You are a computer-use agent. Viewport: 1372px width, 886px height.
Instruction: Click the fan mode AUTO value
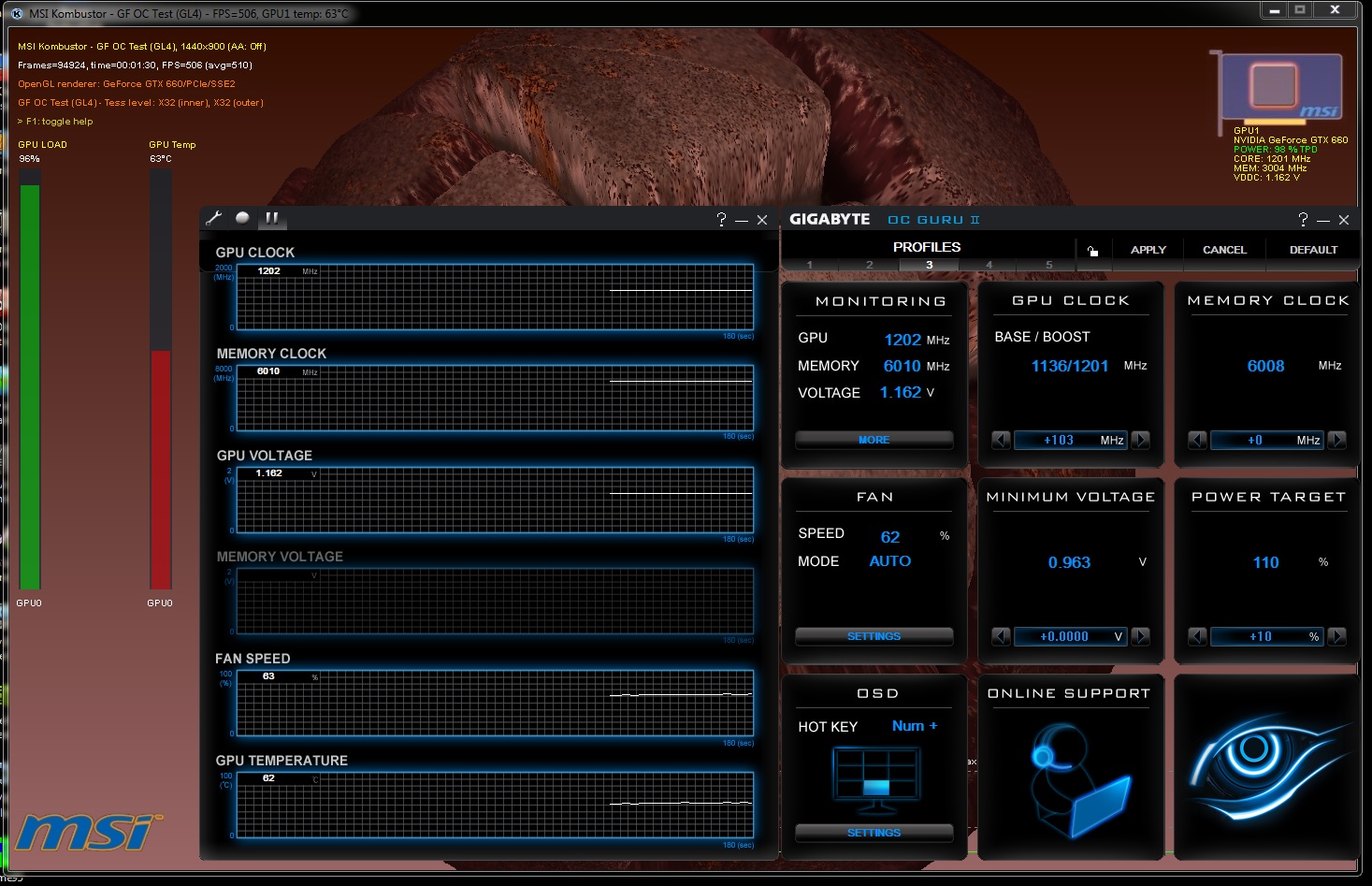pyautogui.click(x=890, y=561)
